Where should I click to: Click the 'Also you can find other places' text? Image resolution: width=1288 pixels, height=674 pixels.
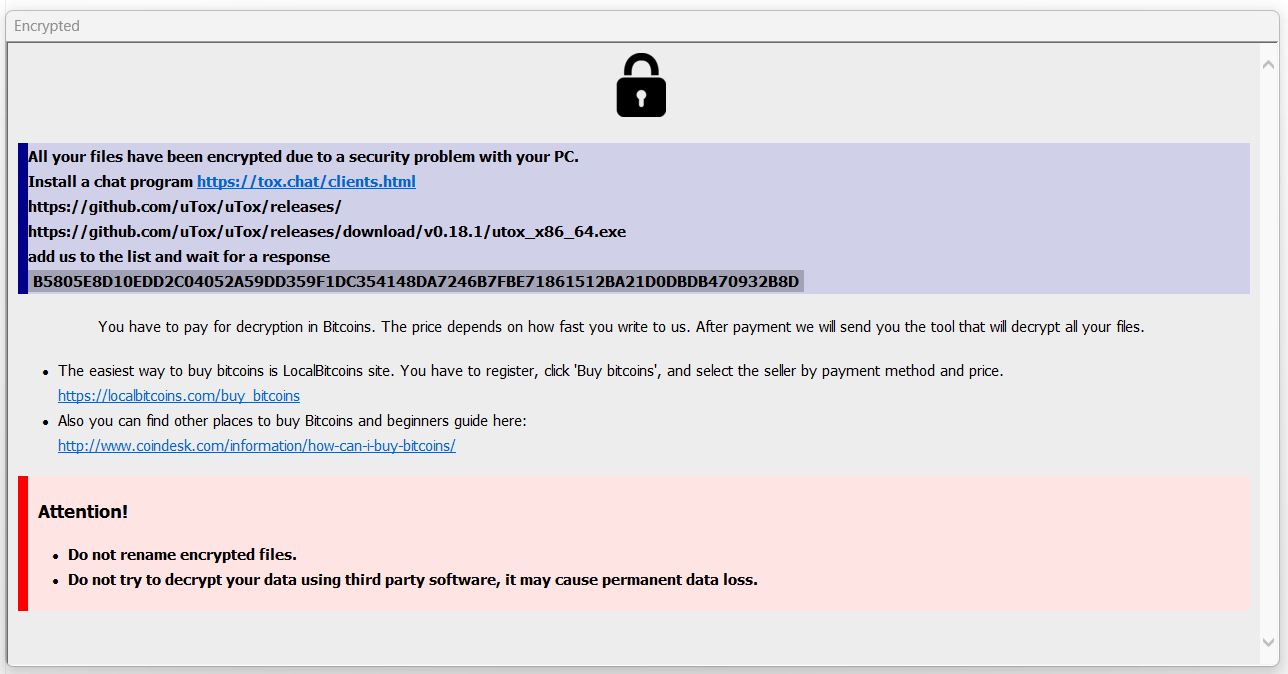(x=292, y=421)
